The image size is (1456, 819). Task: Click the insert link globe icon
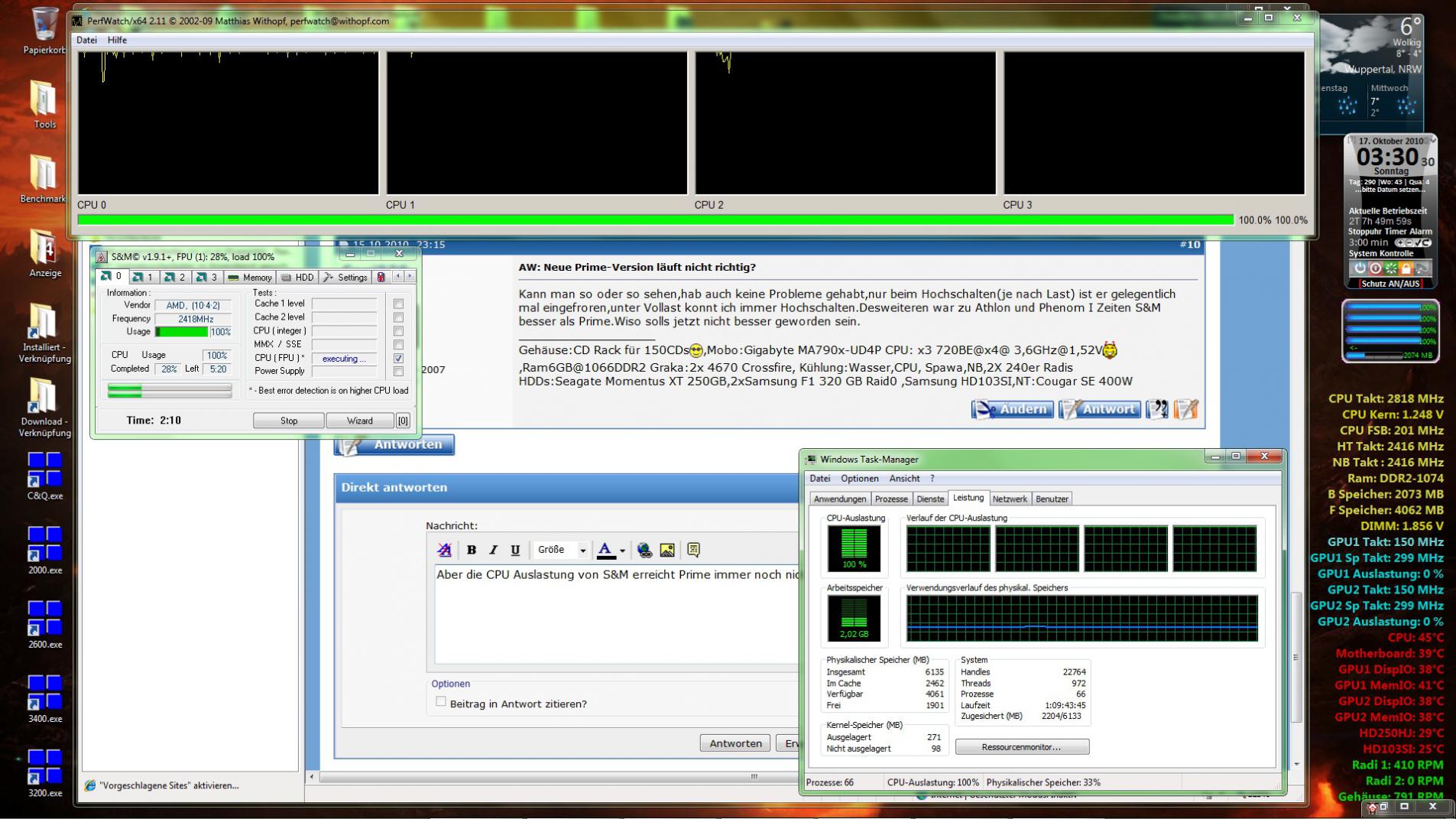pyautogui.click(x=644, y=550)
